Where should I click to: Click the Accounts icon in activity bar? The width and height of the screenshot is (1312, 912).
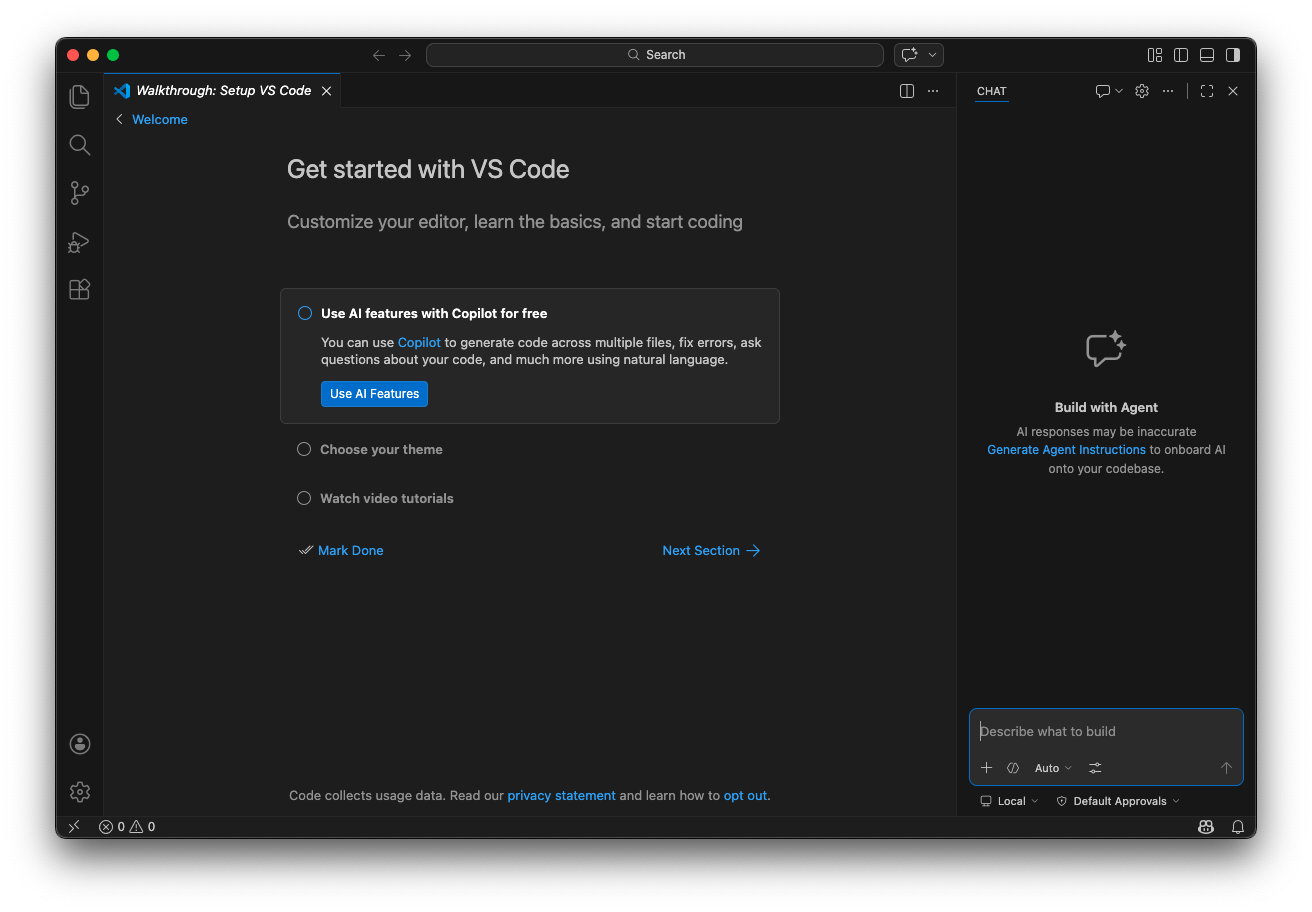tap(80, 744)
